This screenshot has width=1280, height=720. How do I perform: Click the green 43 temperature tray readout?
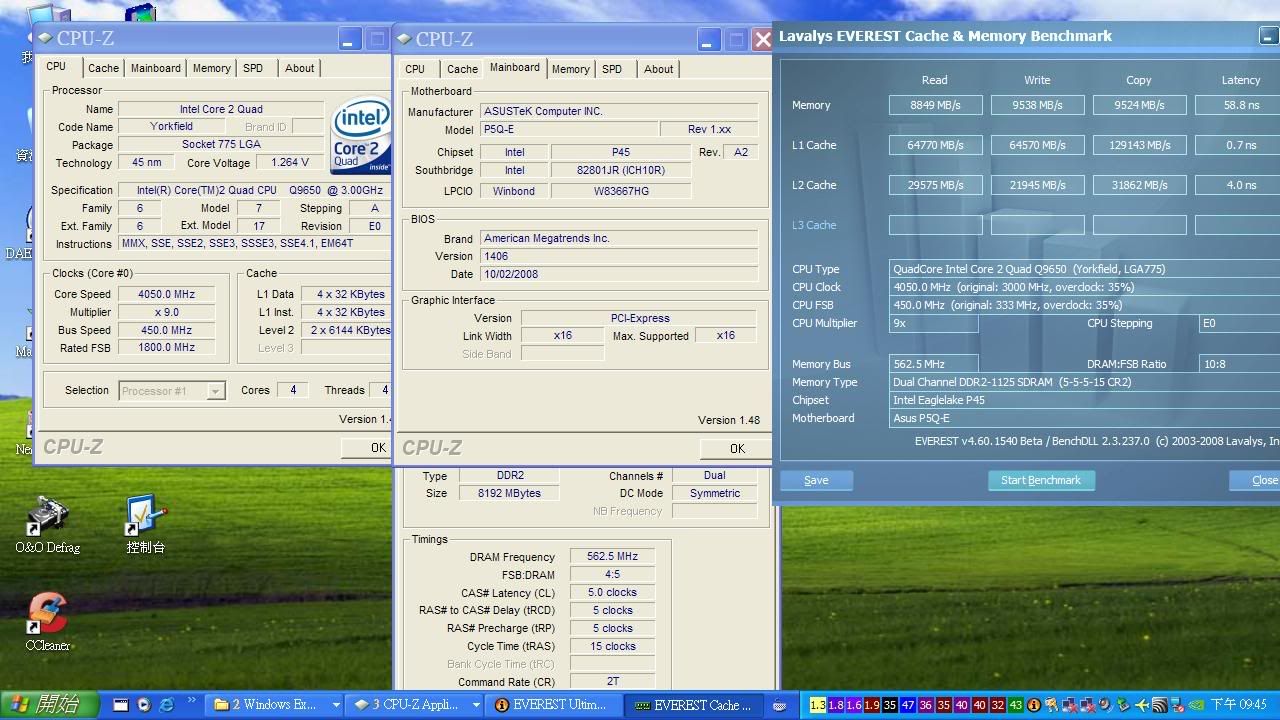coord(1016,705)
